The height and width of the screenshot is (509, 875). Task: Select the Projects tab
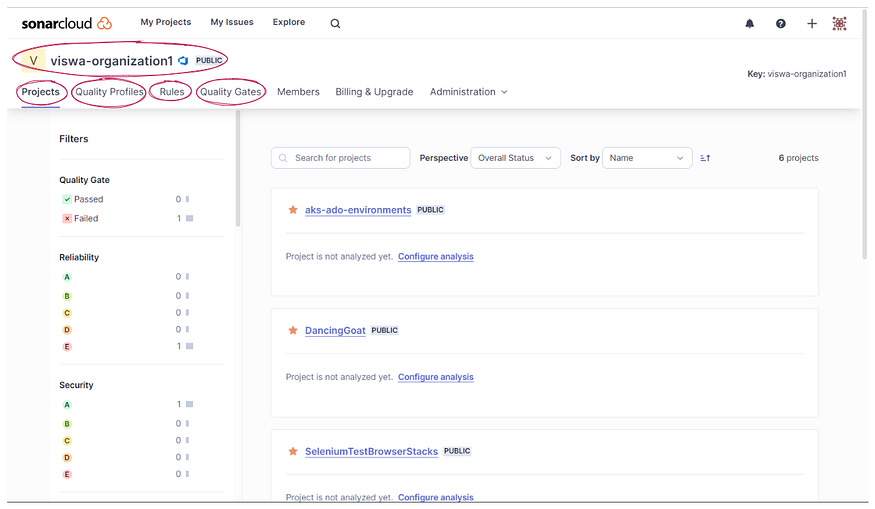click(40, 92)
